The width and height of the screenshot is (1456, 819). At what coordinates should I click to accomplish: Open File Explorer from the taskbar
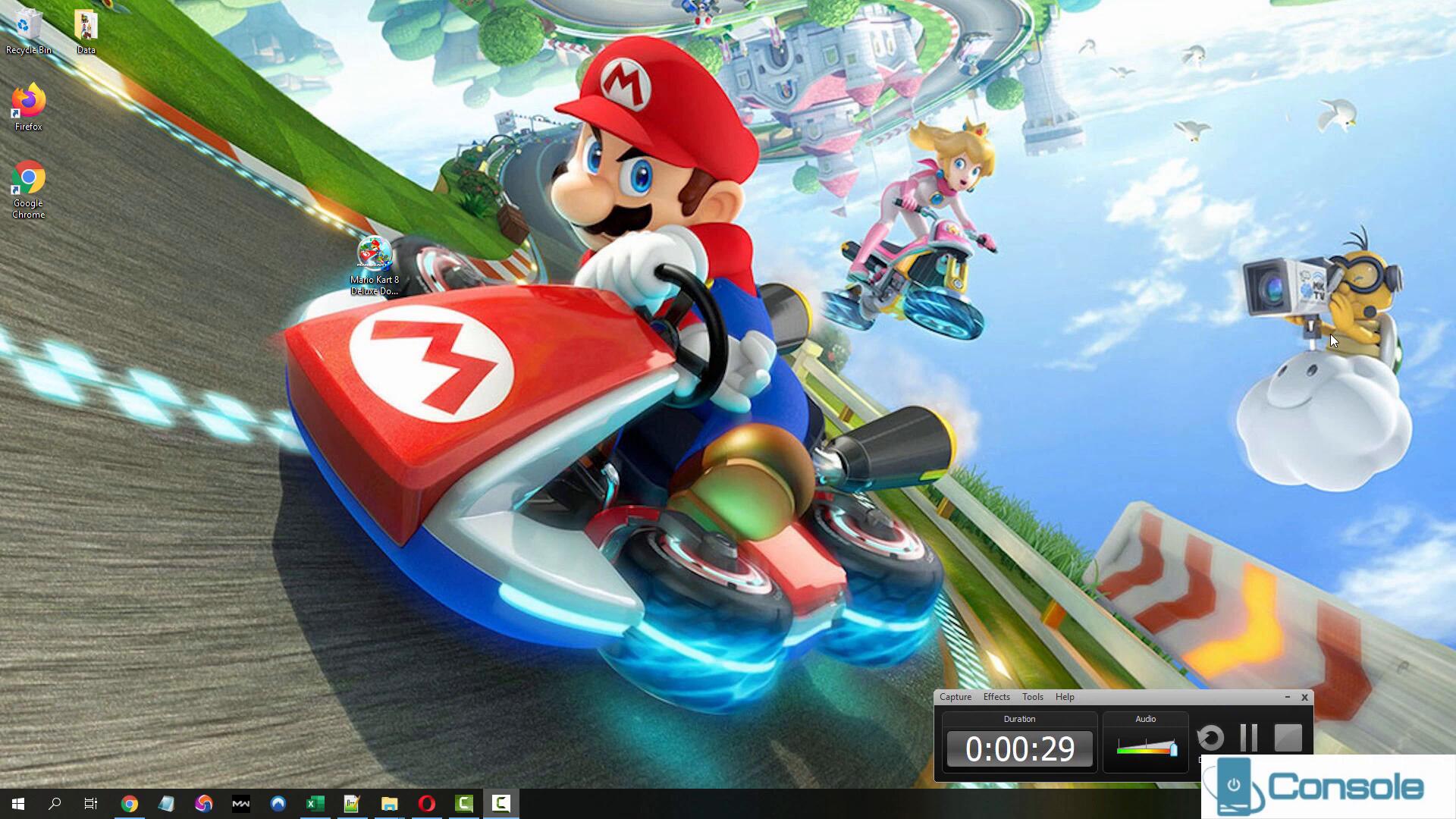[389, 804]
